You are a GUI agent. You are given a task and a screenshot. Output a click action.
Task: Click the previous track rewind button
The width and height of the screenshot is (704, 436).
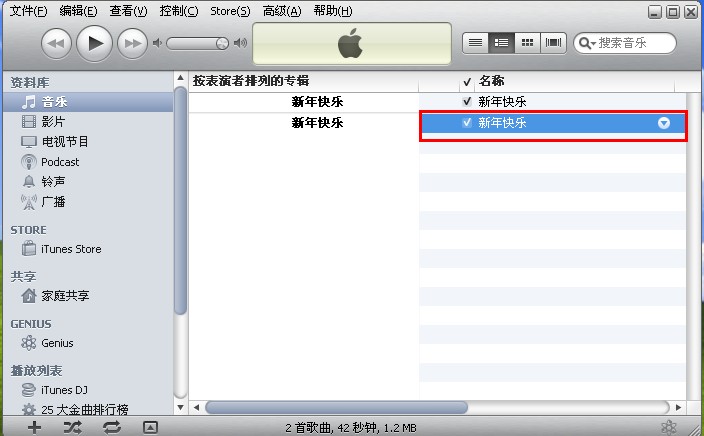click(56, 44)
